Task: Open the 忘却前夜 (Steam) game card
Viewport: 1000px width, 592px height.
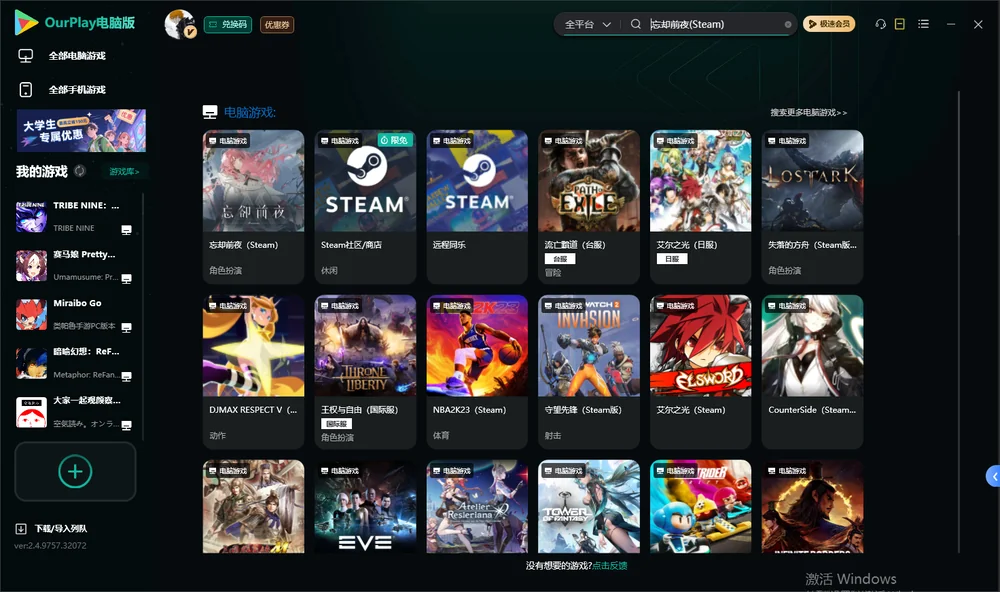Action: pos(253,207)
